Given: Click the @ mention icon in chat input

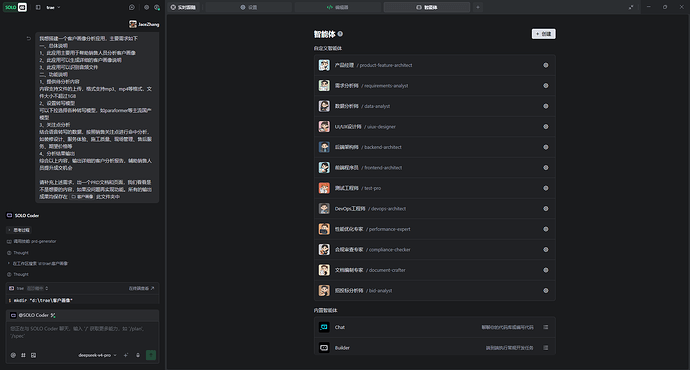Looking at the screenshot, I should pyautogui.click(x=13, y=355).
